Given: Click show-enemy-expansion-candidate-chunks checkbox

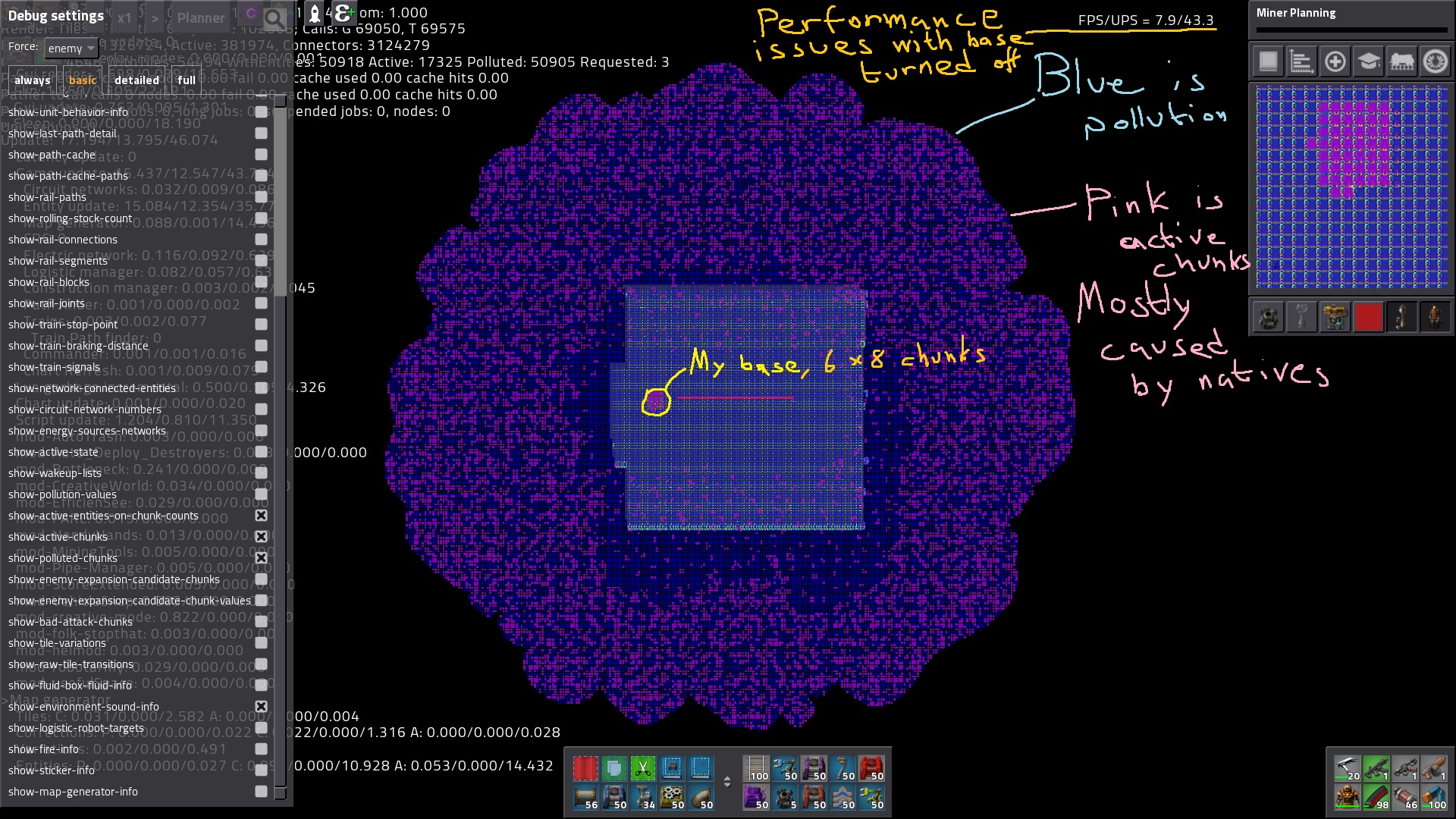Looking at the screenshot, I should tap(261, 579).
